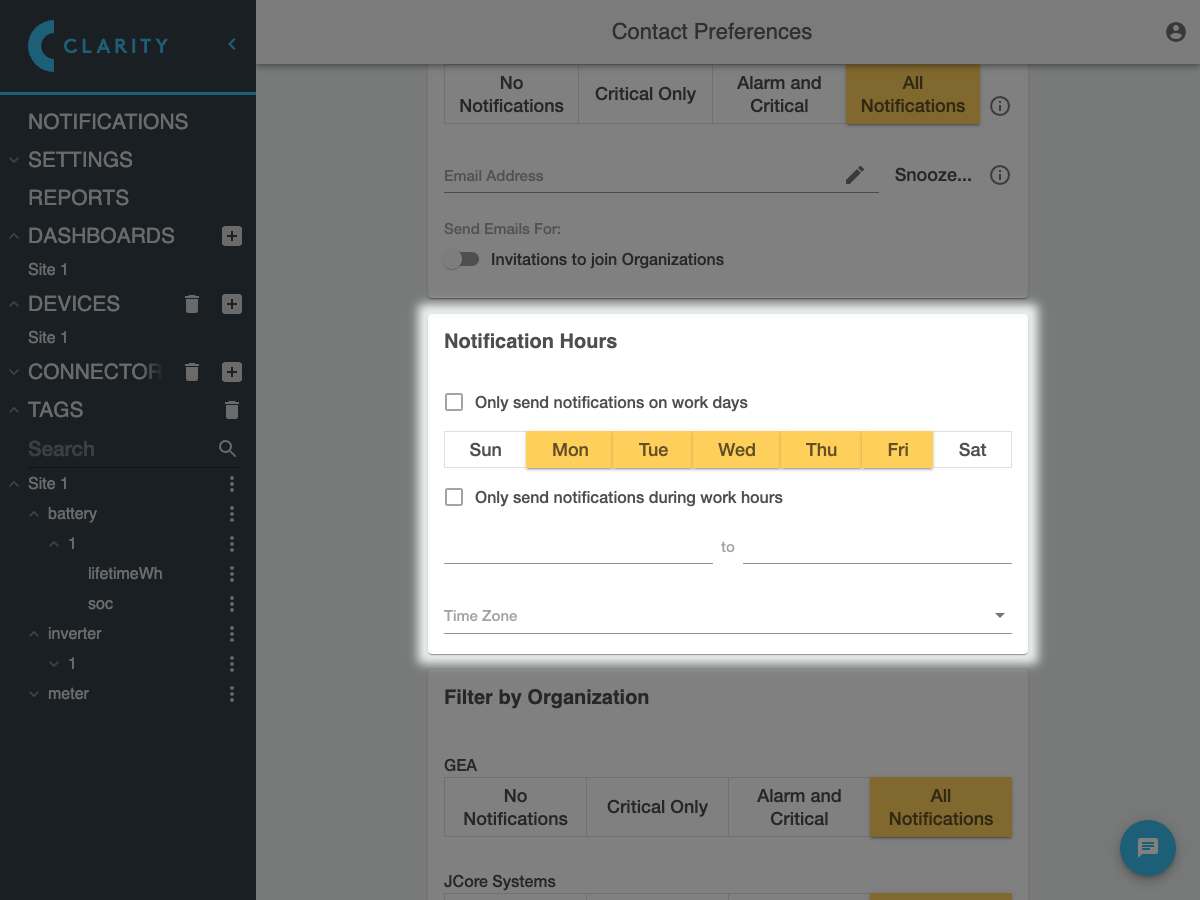Screen dimensions: 1200x900
Task: Click the trash icon beside TAGS
Action: pos(232,410)
